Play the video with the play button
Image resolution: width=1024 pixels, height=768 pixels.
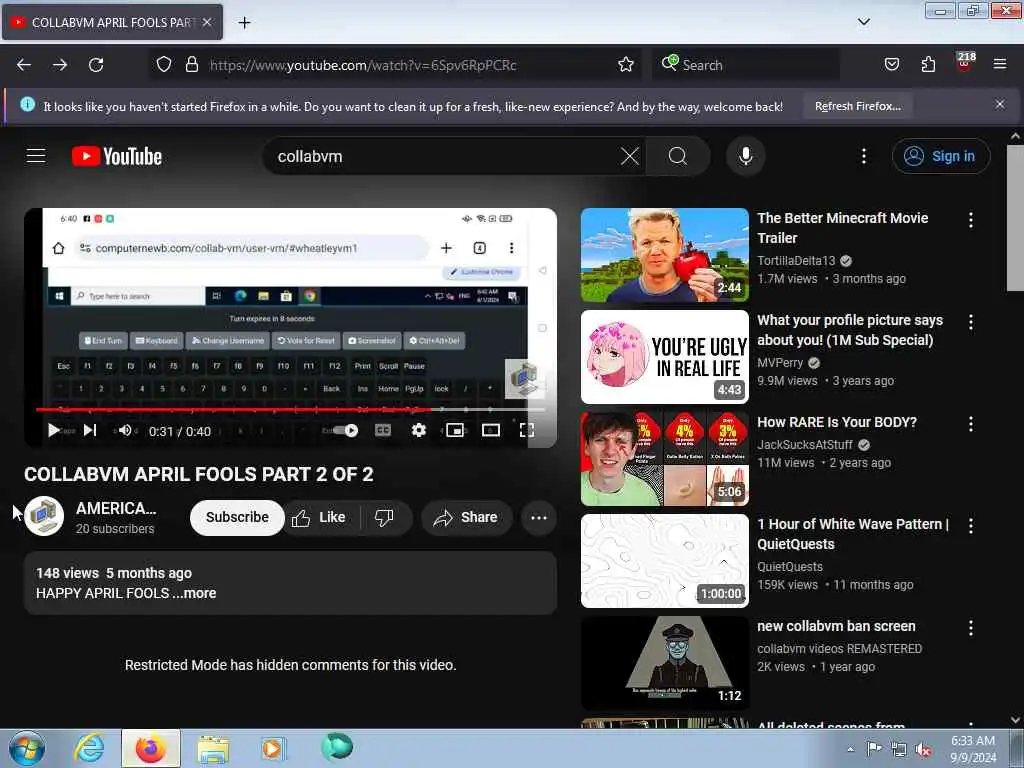click(x=54, y=430)
